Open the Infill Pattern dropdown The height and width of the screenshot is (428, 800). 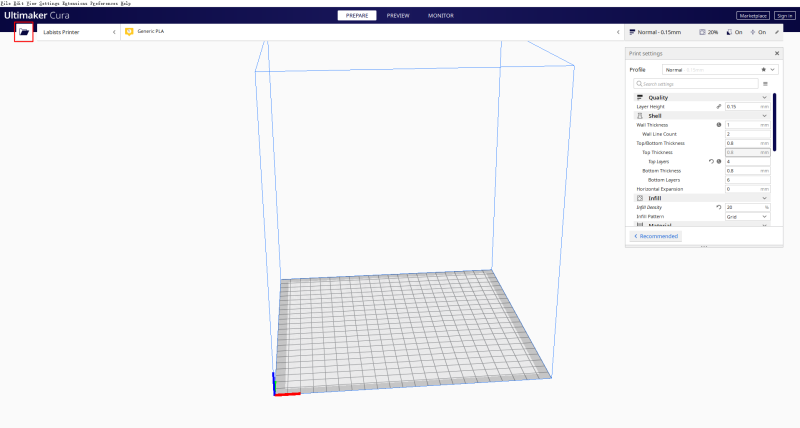click(x=747, y=216)
